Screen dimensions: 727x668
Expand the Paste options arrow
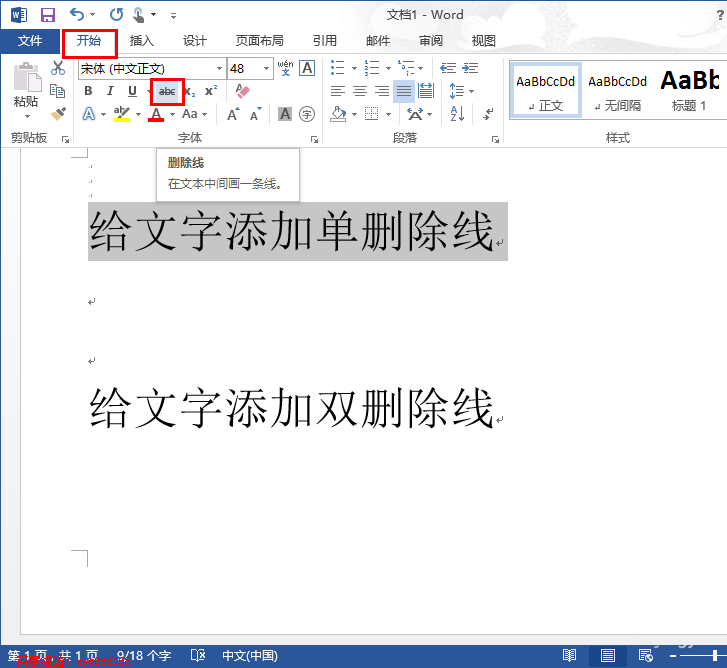coord(27,116)
